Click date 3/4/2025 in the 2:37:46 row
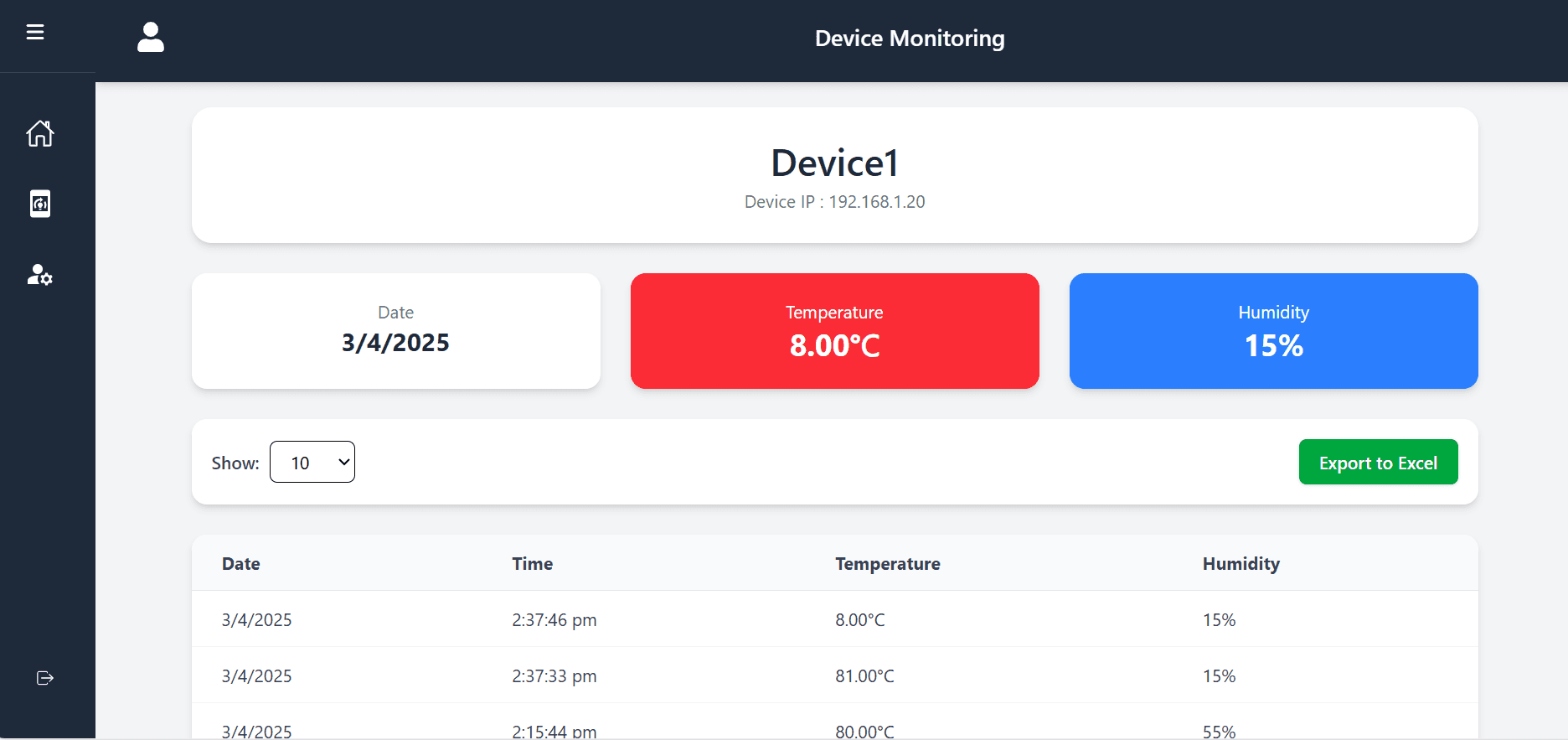 pyautogui.click(x=257, y=620)
